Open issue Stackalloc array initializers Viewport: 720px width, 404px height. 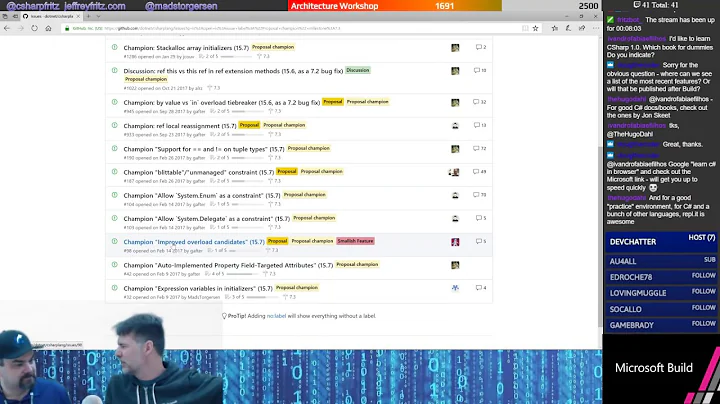click(186, 48)
